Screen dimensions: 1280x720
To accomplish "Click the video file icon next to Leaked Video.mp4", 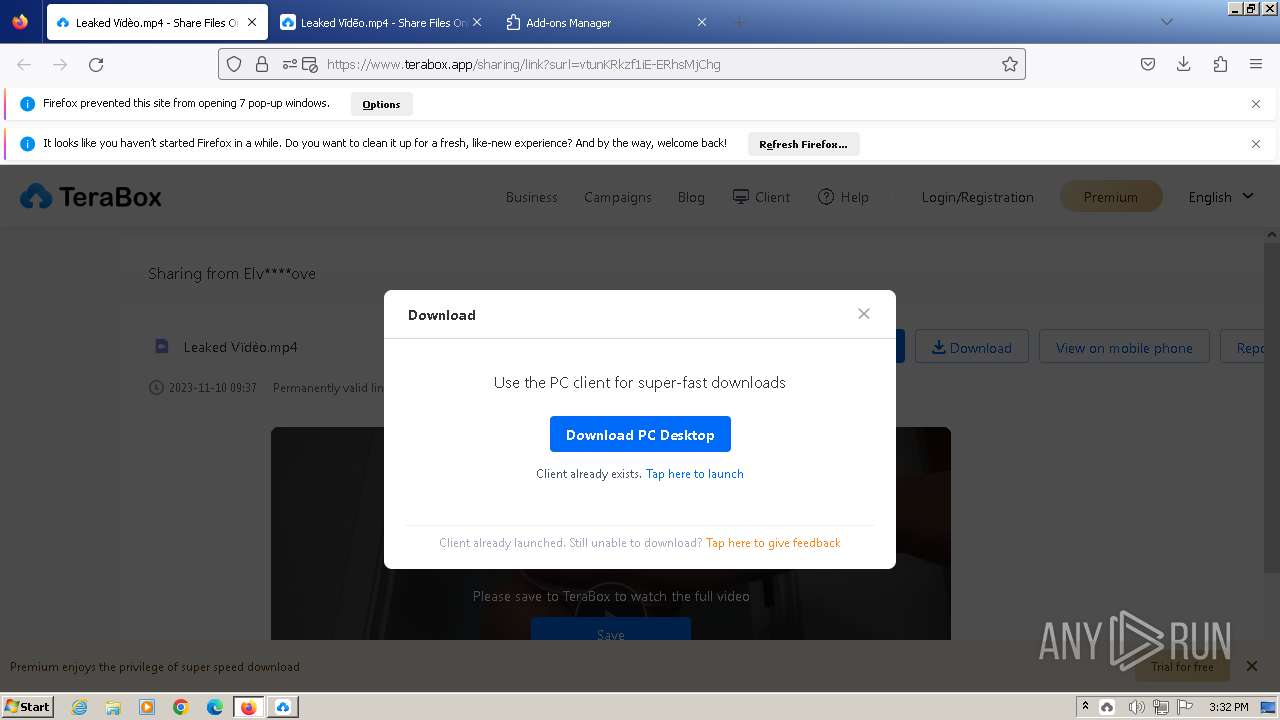I will click(161, 346).
